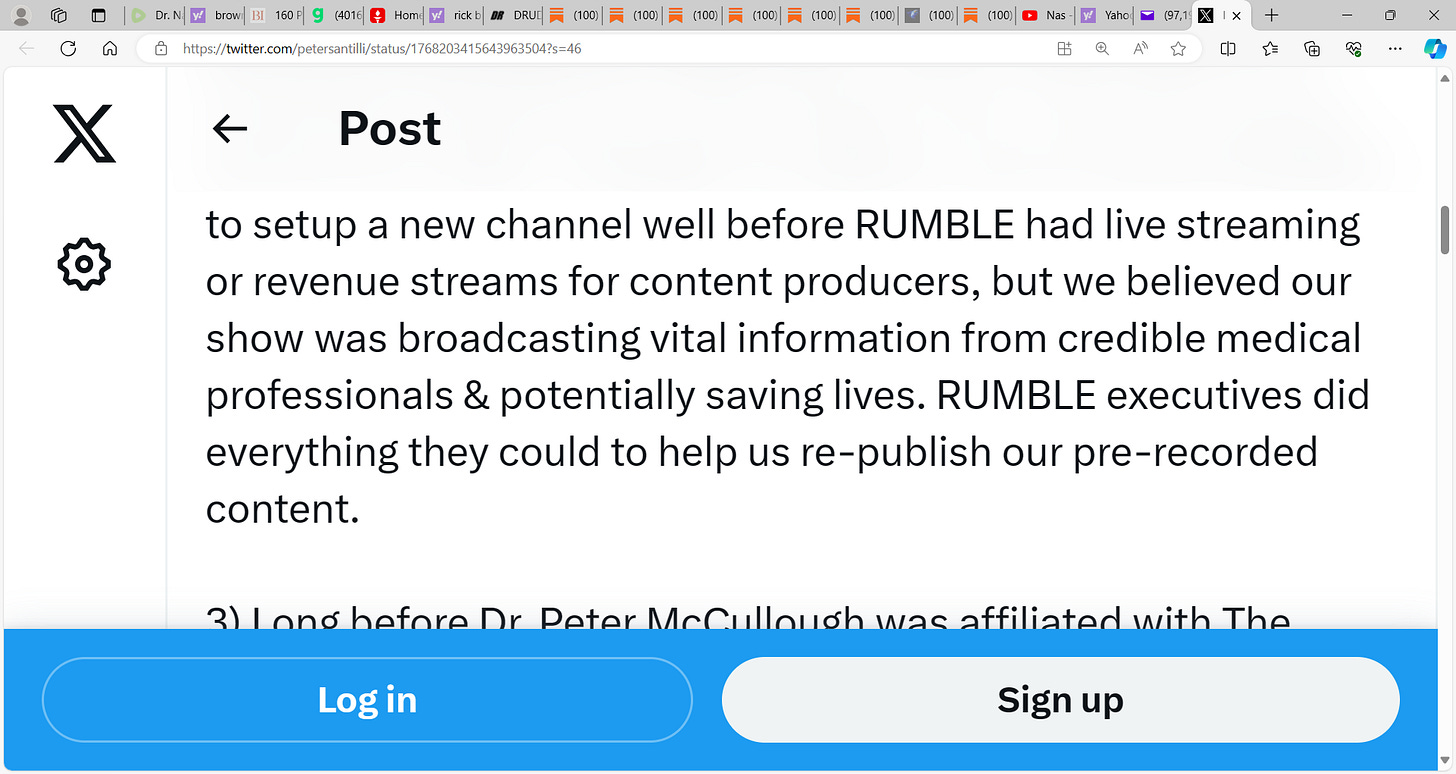This screenshot has height=774, width=1456.
Task: Open the Workspaces icon in Edge
Action: click(x=59, y=15)
